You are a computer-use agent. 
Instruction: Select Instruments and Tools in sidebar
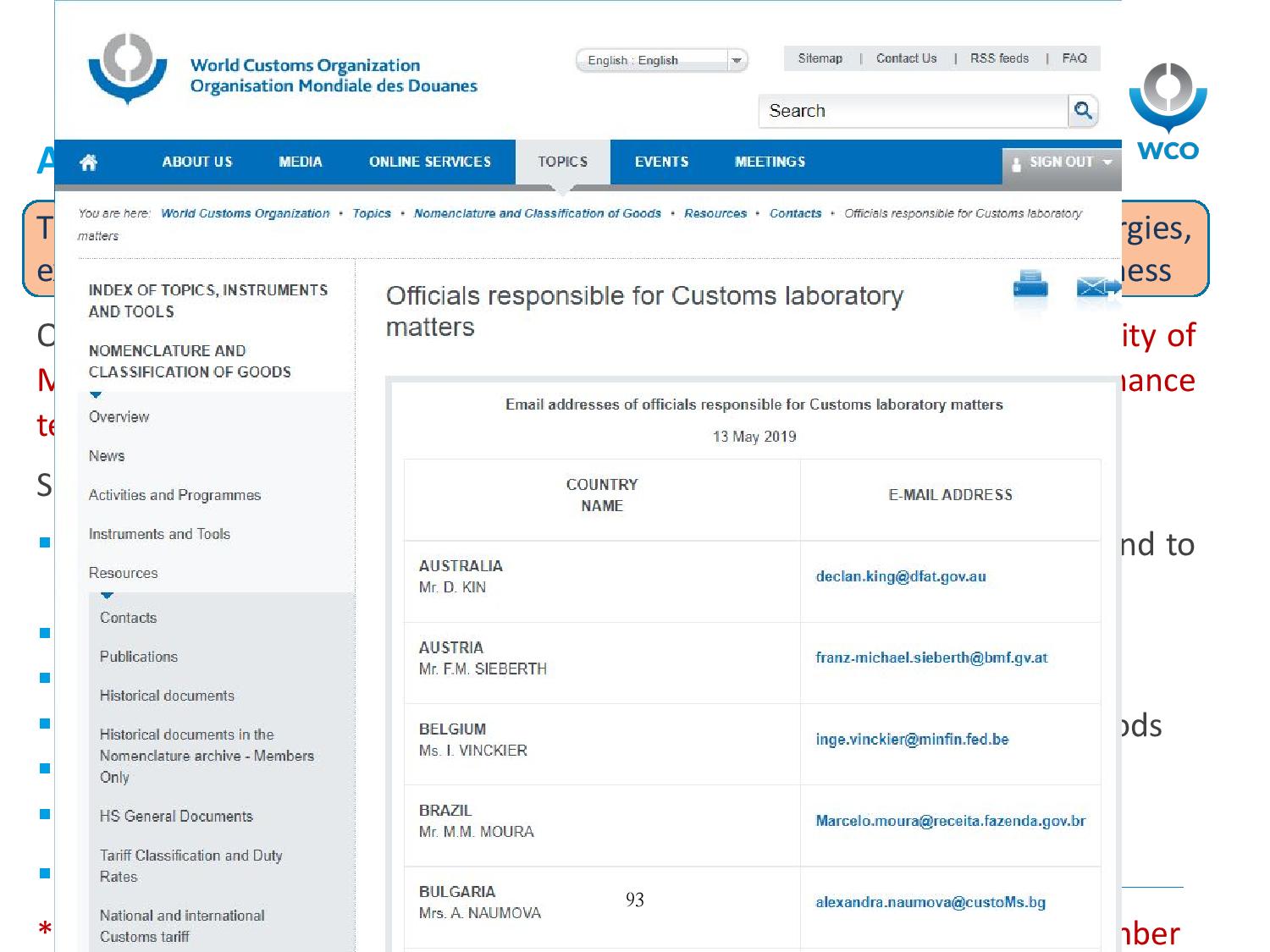pyautogui.click(x=159, y=534)
